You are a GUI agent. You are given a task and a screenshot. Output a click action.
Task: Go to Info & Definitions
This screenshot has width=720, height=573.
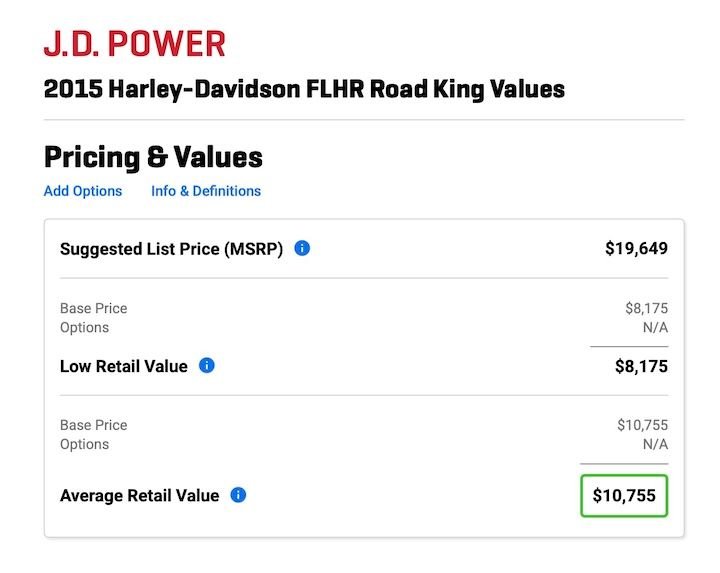click(x=206, y=191)
